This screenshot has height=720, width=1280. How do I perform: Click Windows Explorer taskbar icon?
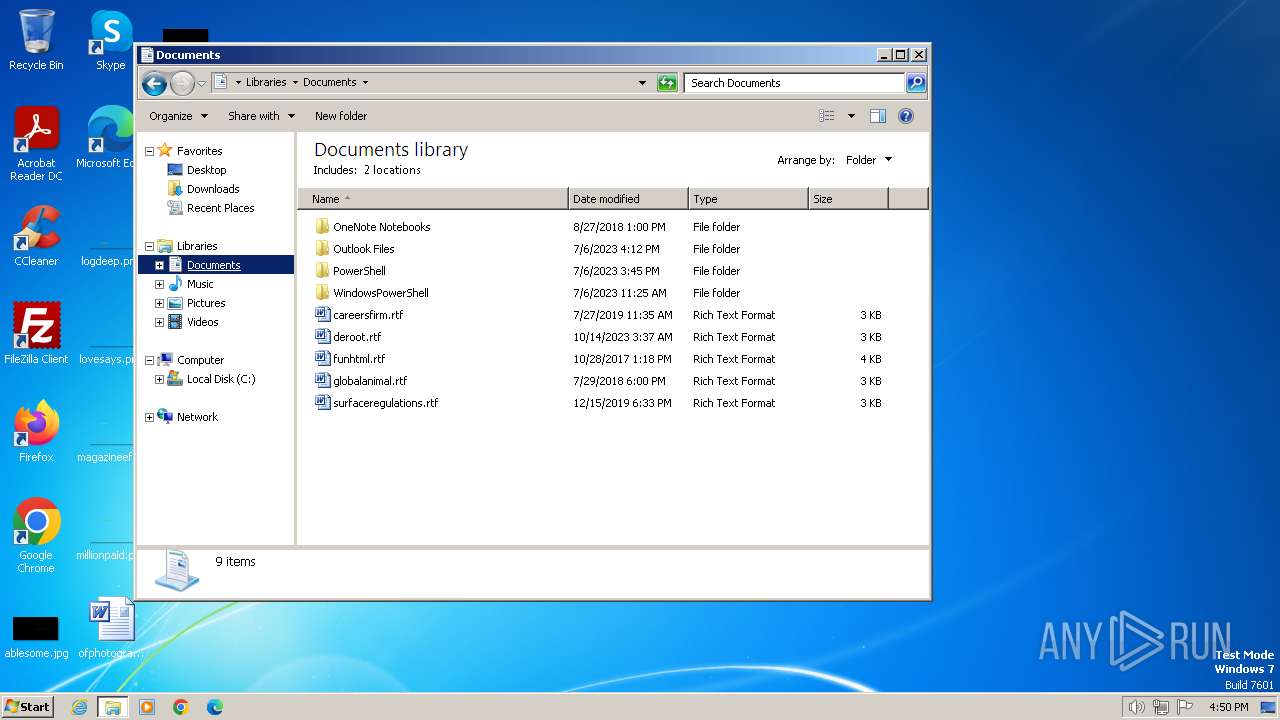click(112, 707)
